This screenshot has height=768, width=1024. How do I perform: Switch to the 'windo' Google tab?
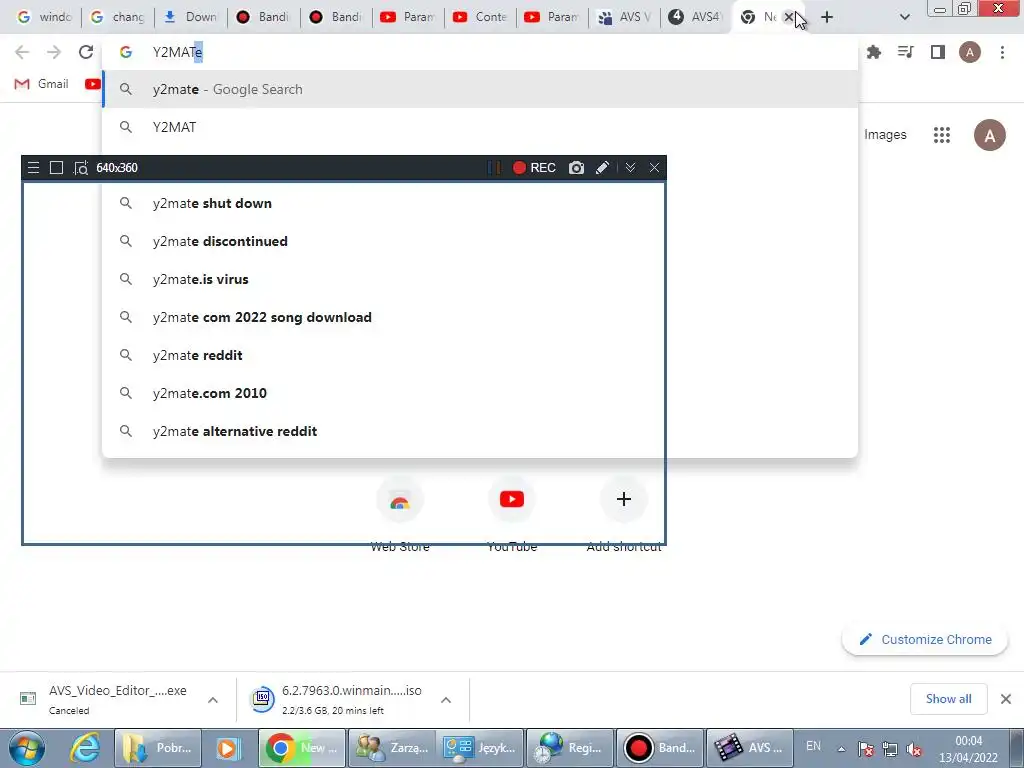pyautogui.click(x=44, y=17)
